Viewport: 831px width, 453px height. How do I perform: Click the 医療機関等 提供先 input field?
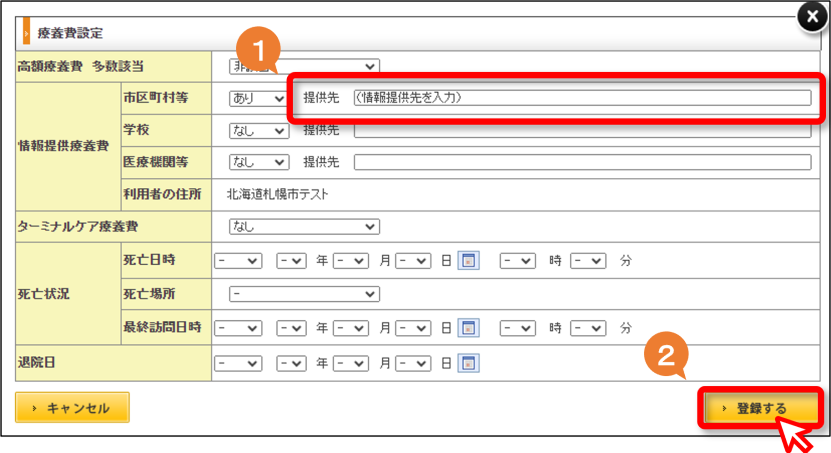click(x=582, y=162)
